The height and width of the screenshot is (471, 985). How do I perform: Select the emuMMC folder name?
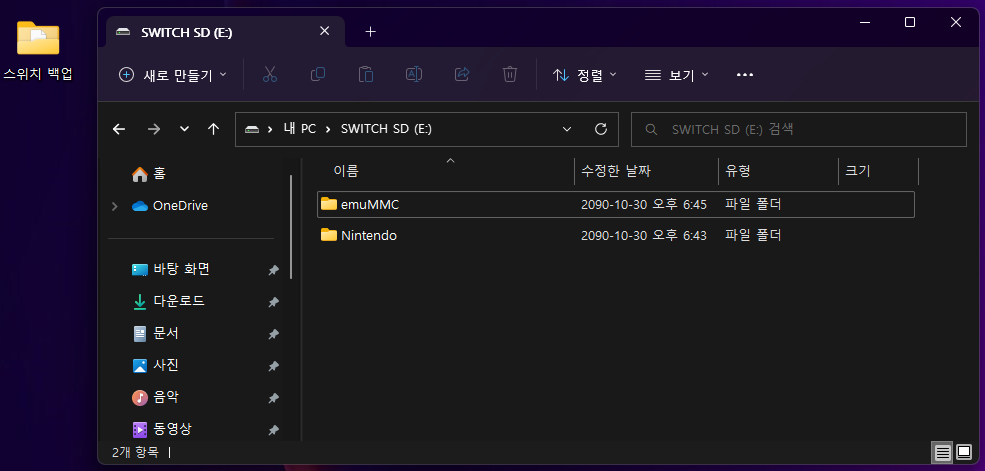click(370, 205)
